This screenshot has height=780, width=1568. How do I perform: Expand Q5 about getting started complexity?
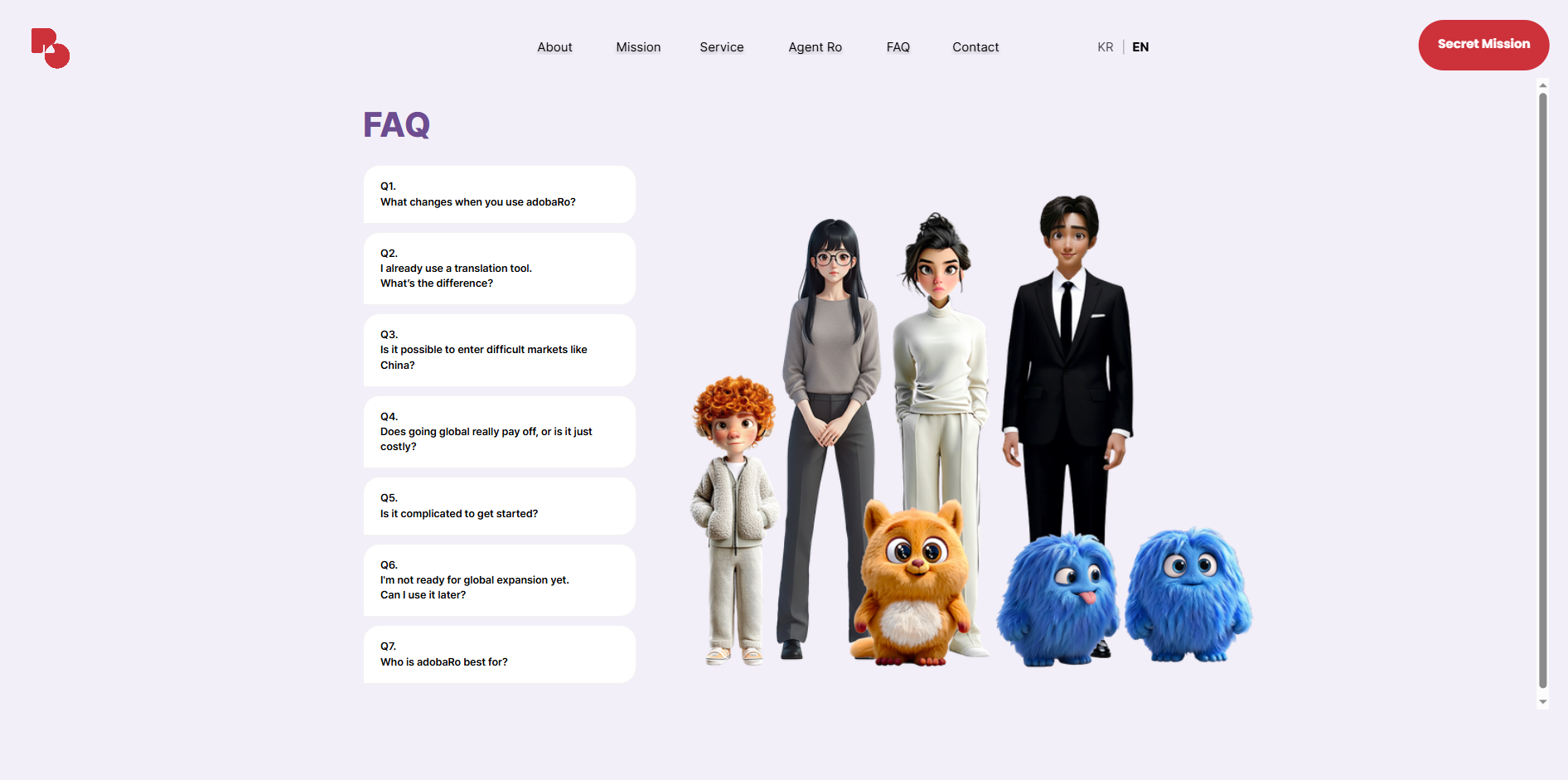pos(498,506)
